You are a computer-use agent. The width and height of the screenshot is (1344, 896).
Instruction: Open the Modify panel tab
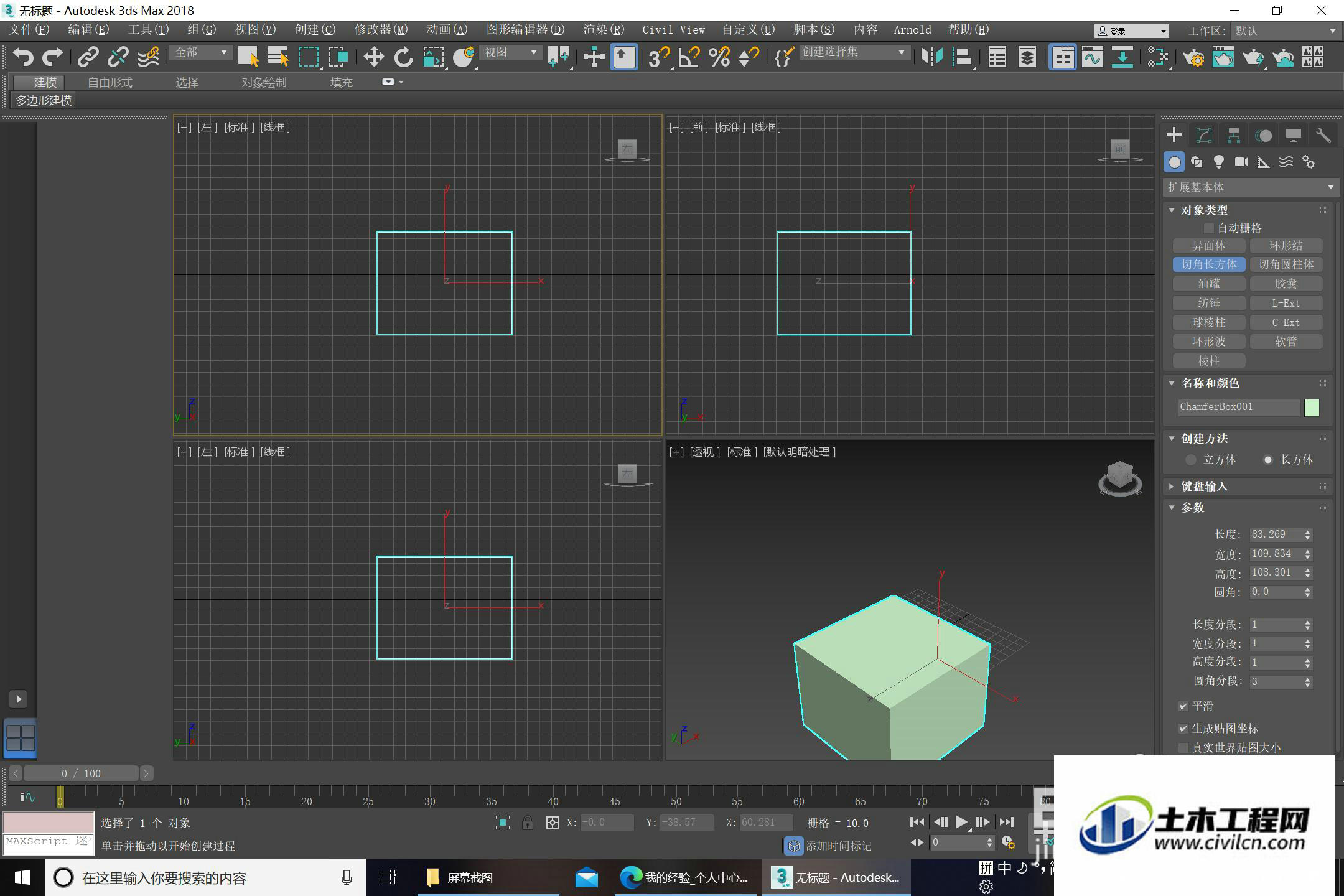point(1204,136)
